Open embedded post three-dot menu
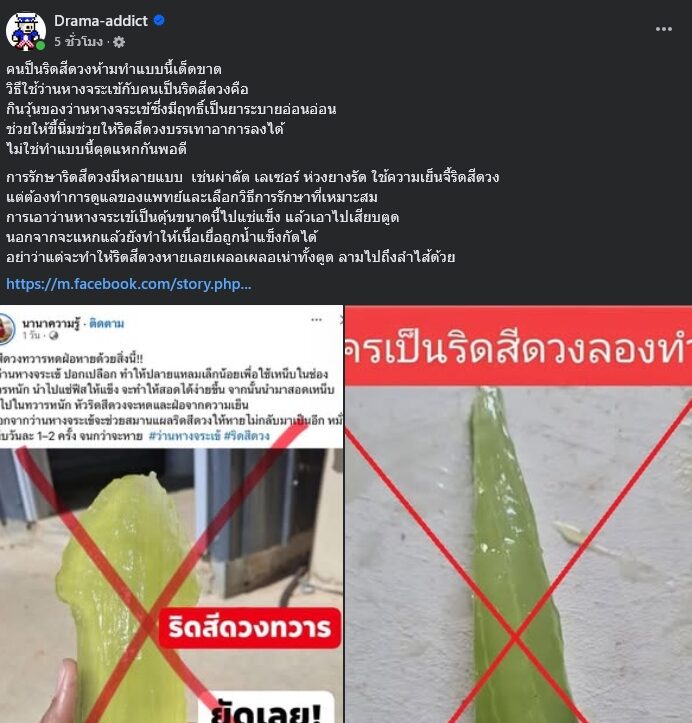The height and width of the screenshot is (723, 692). pyautogui.click(x=316, y=320)
